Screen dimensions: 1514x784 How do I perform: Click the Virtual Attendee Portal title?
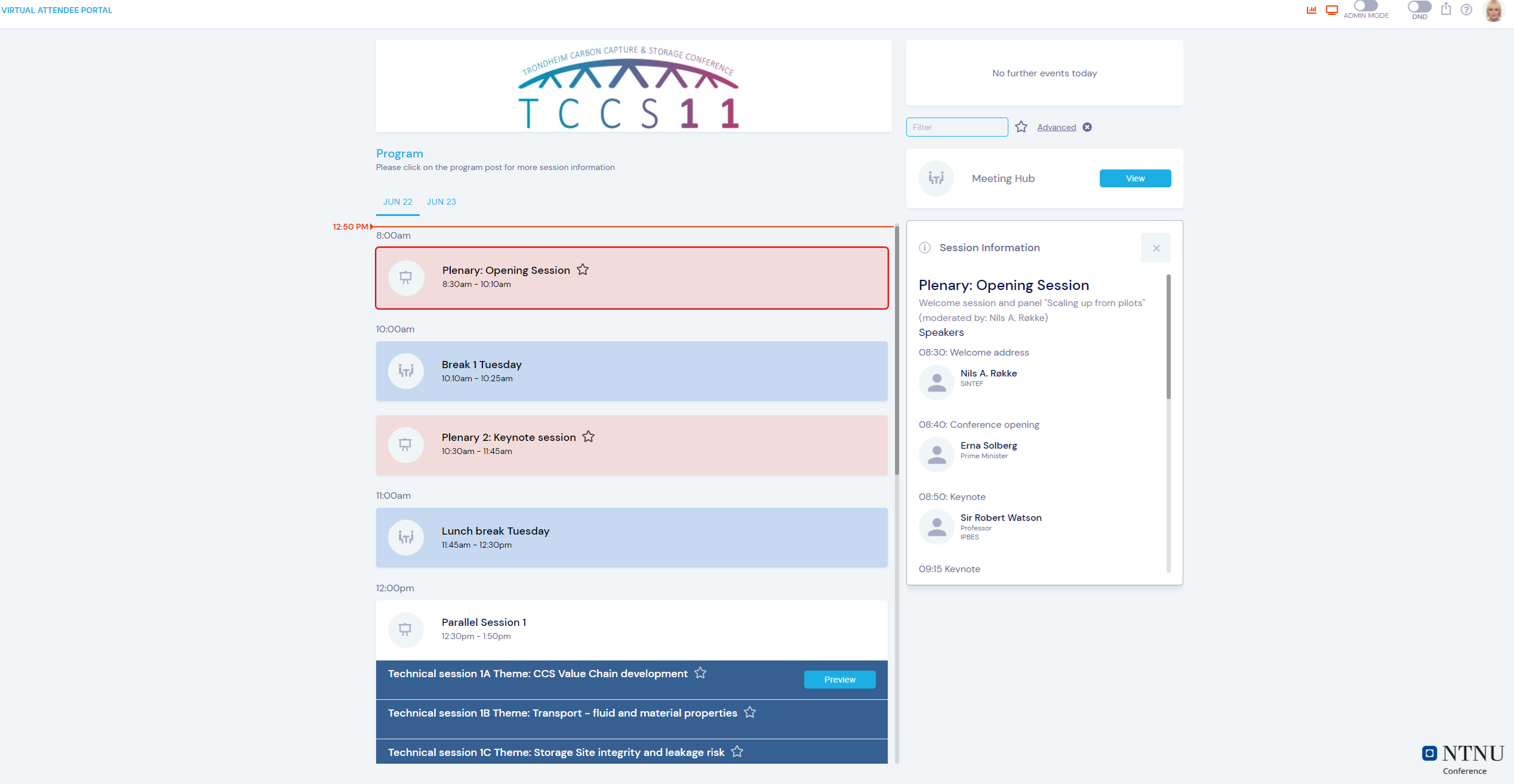[57, 10]
